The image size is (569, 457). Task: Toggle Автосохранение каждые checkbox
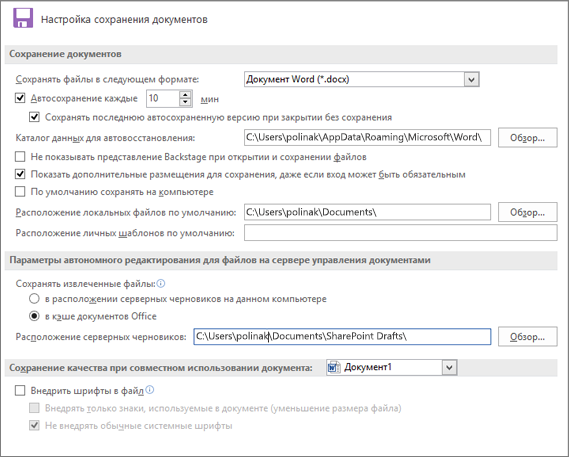pyautogui.click(x=20, y=98)
